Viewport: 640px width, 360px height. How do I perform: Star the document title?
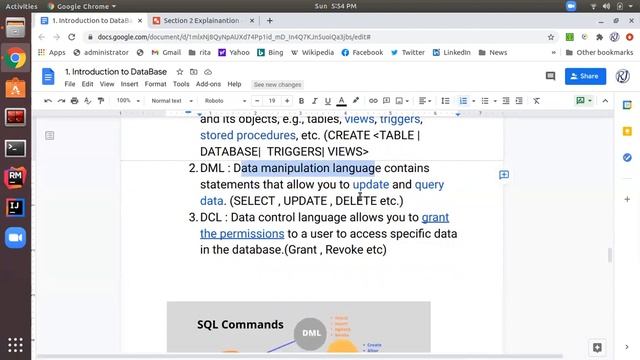pos(180,72)
